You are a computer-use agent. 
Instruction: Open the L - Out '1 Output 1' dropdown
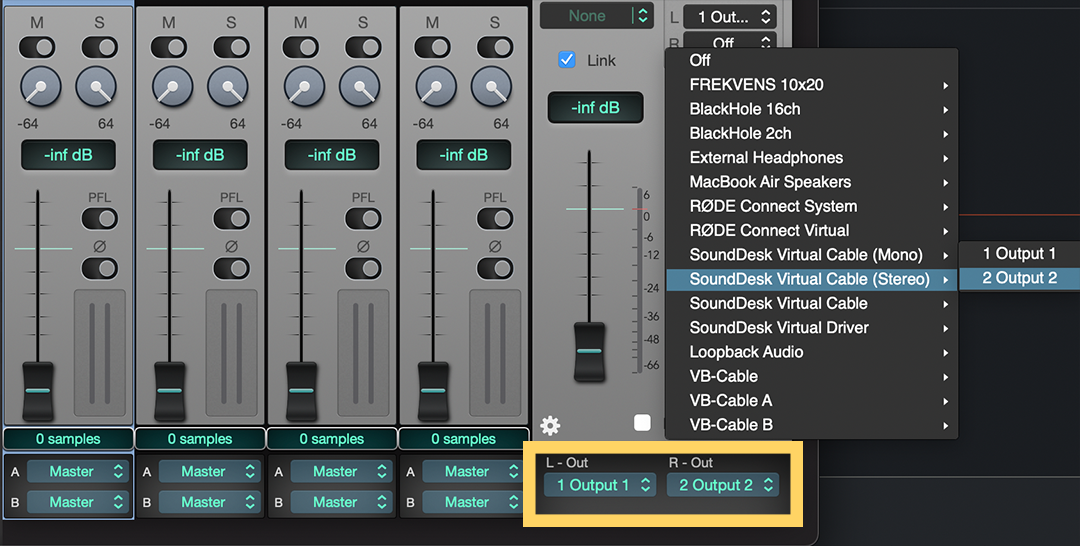point(599,485)
